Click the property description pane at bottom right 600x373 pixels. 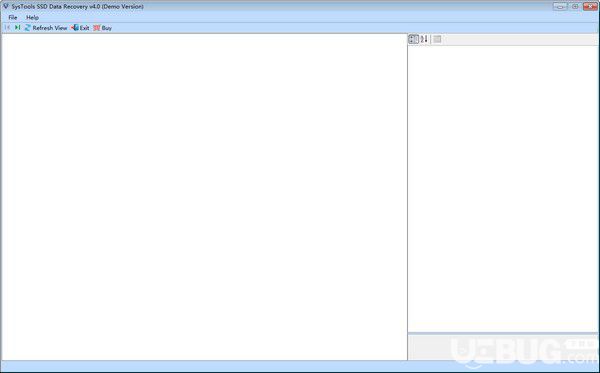pyautogui.click(x=503, y=347)
